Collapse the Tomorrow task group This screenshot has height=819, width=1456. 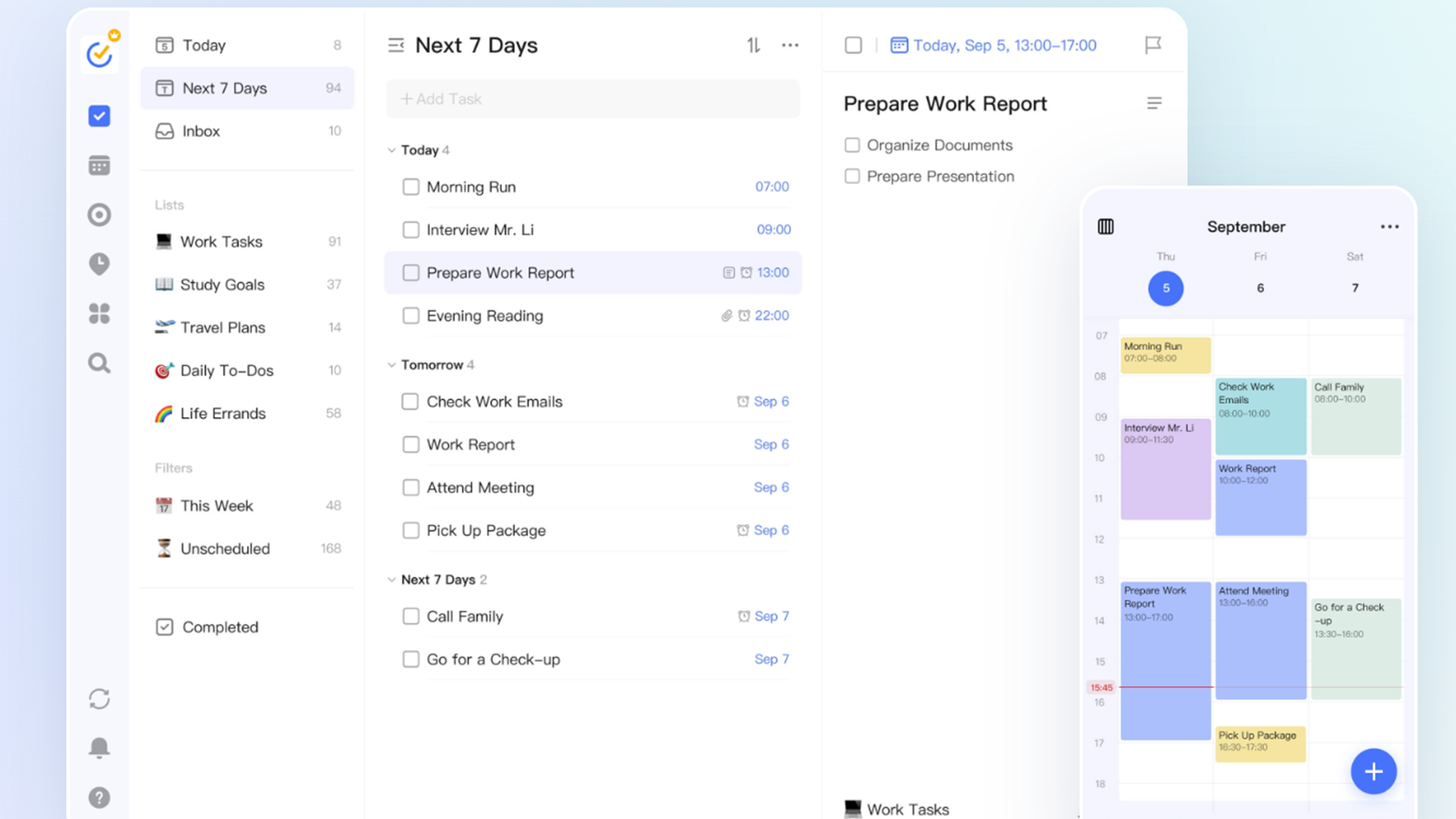391,365
